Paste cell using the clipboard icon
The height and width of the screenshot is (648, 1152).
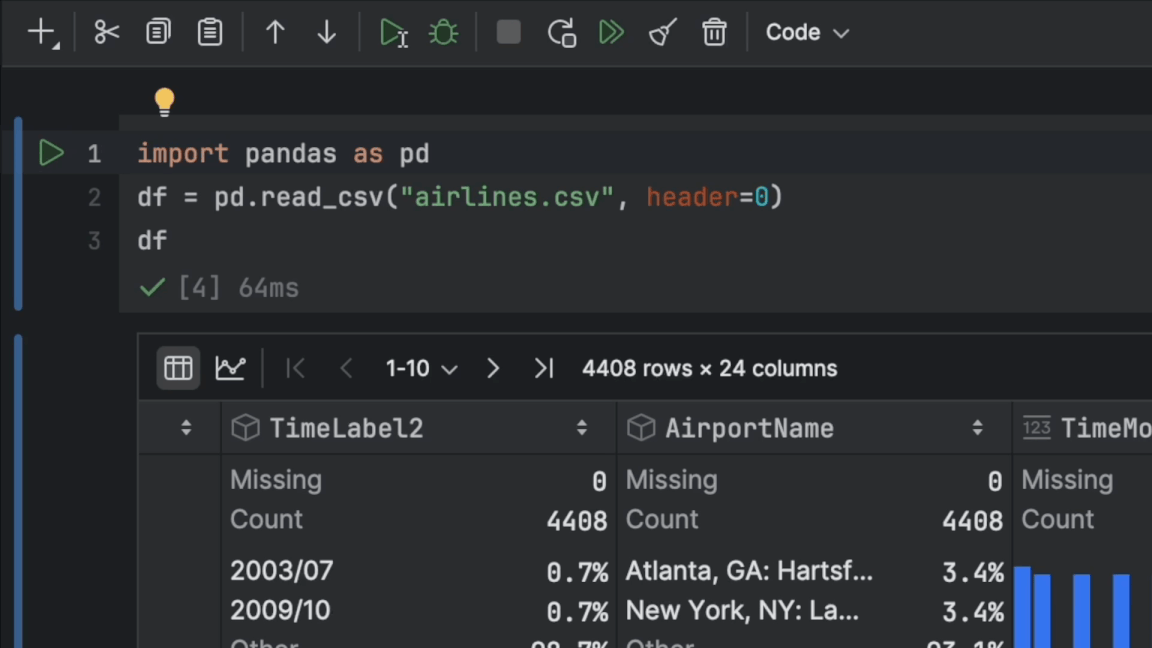click(210, 32)
